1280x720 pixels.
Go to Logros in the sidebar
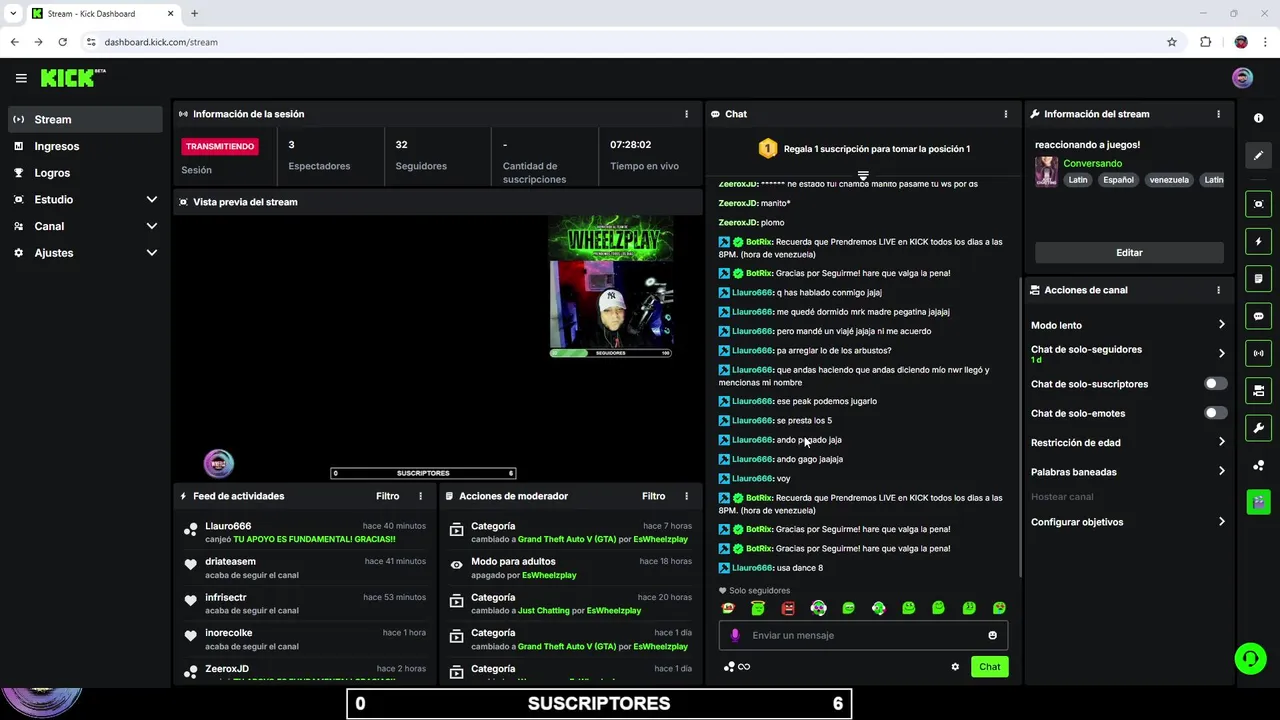[84, 173]
